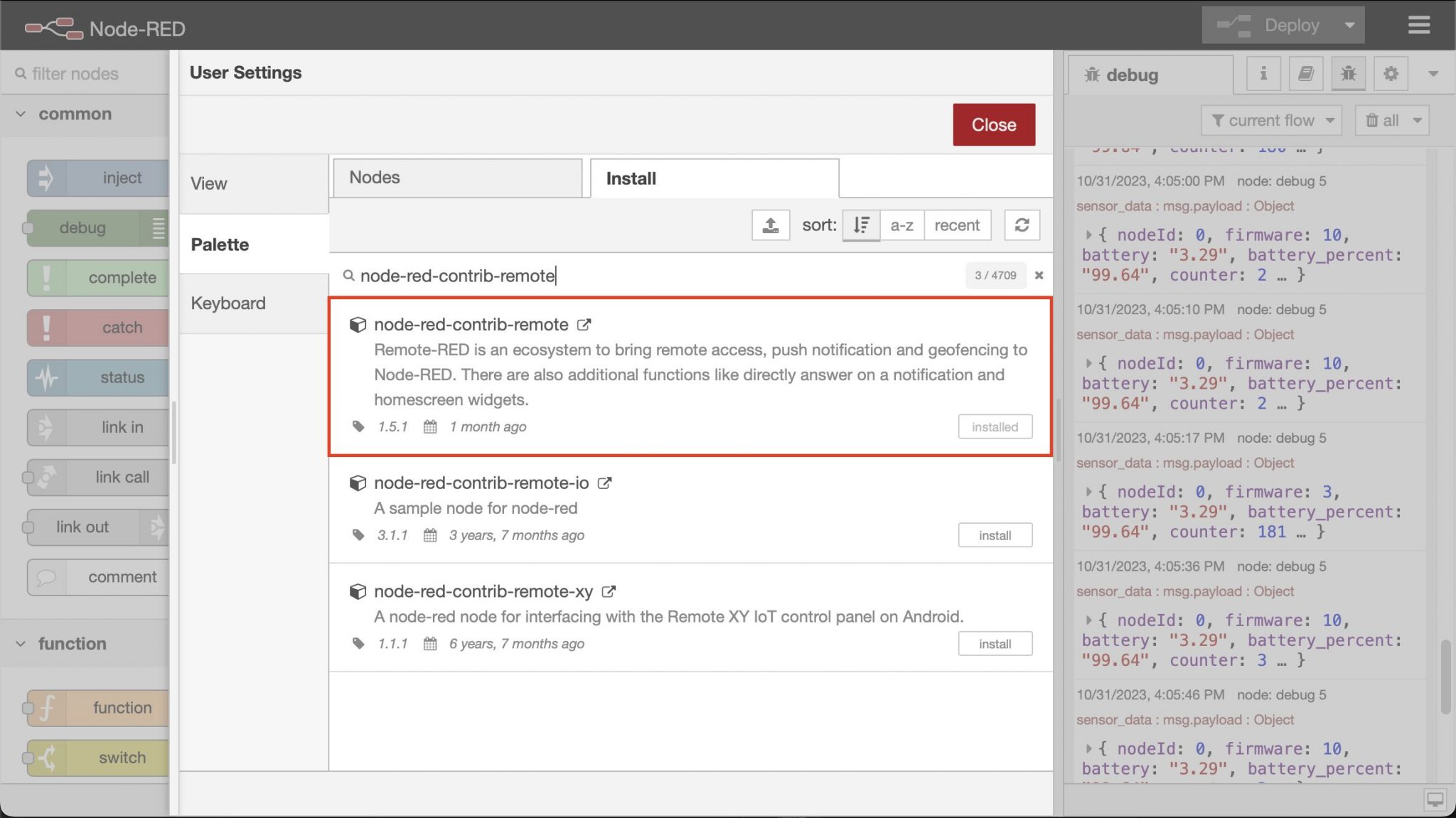Screen dimensions: 1456x818
Task: Select the catch node in palette
Action: (x=98, y=328)
